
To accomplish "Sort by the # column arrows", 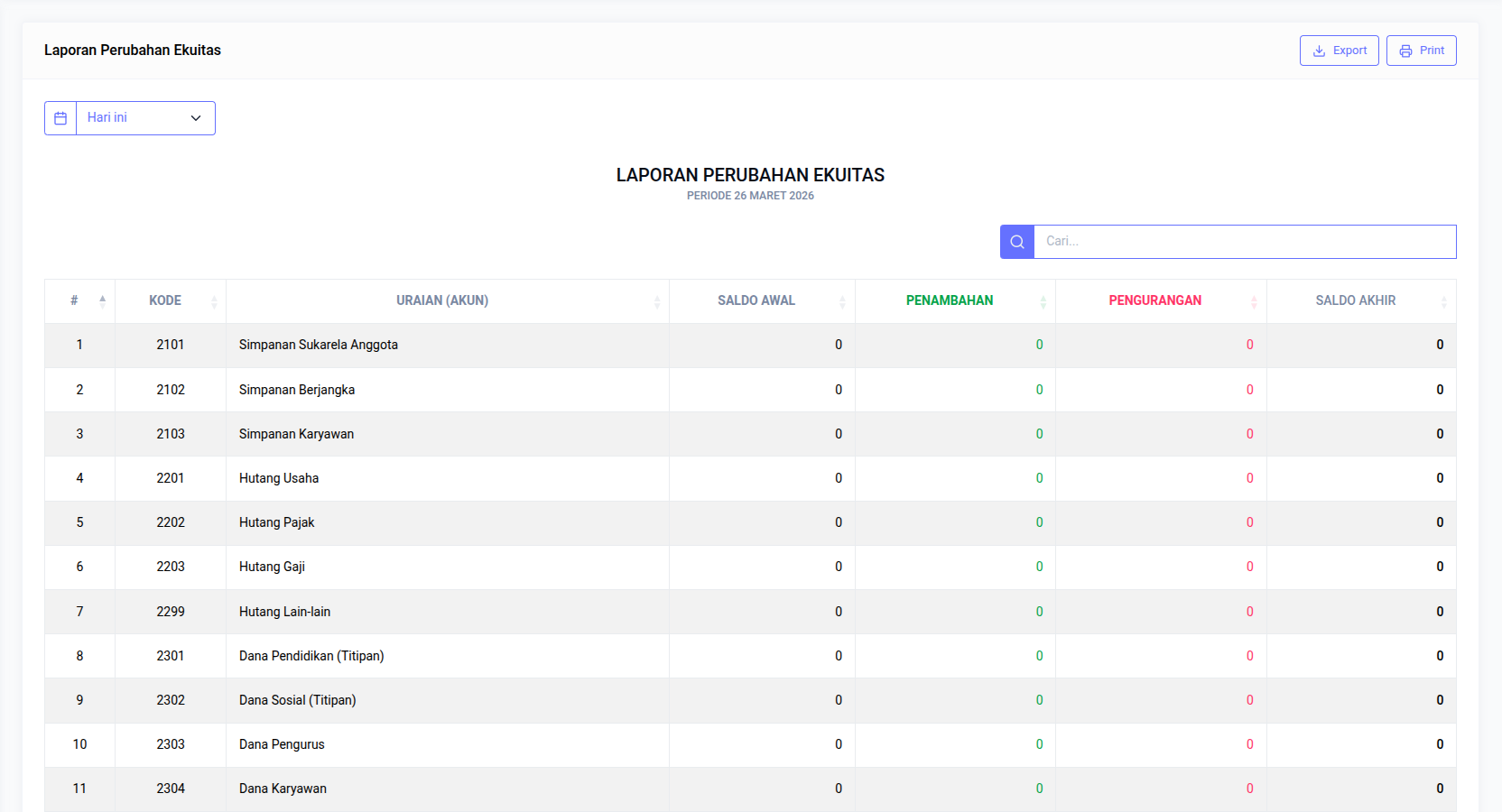I will (102, 301).
